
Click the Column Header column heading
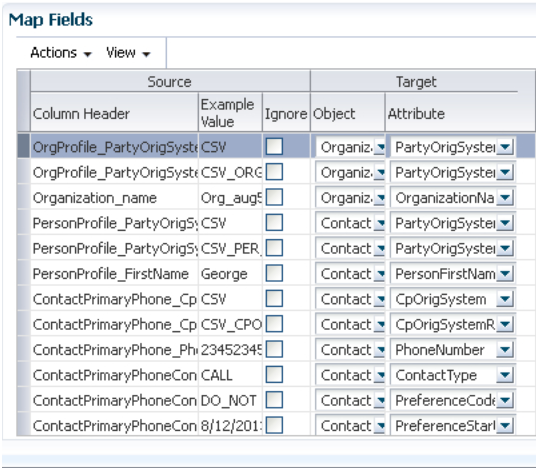point(114,113)
